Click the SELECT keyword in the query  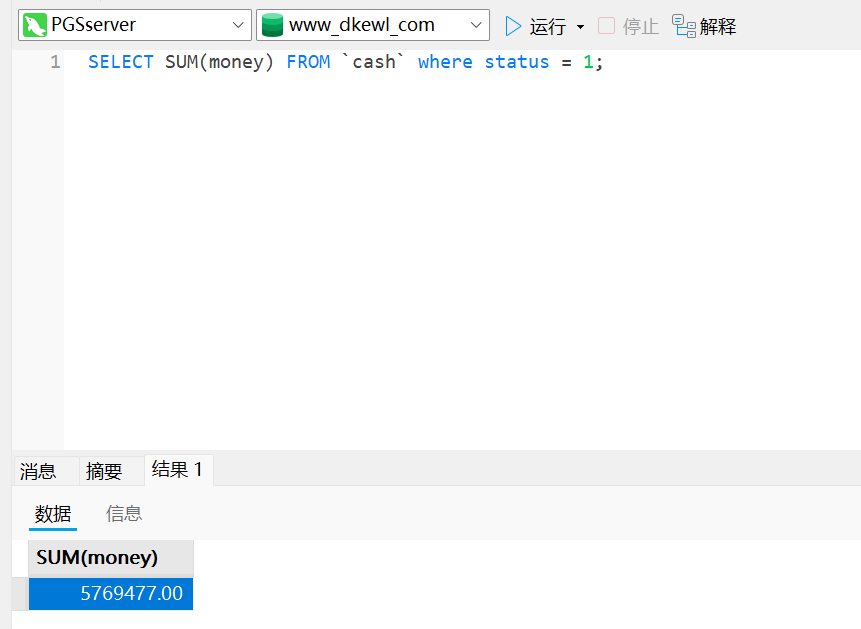[121, 62]
